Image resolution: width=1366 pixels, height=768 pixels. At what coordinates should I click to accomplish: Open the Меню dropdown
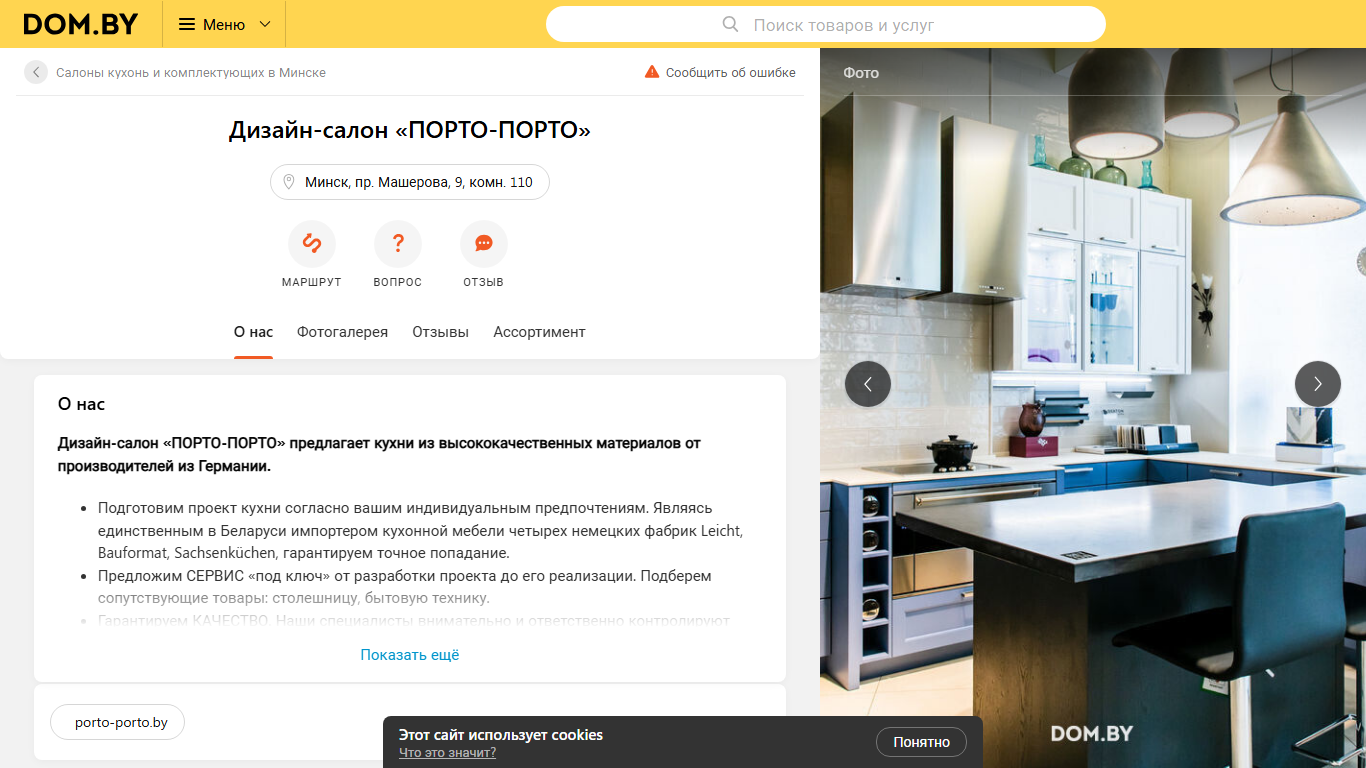(x=224, y=24)
